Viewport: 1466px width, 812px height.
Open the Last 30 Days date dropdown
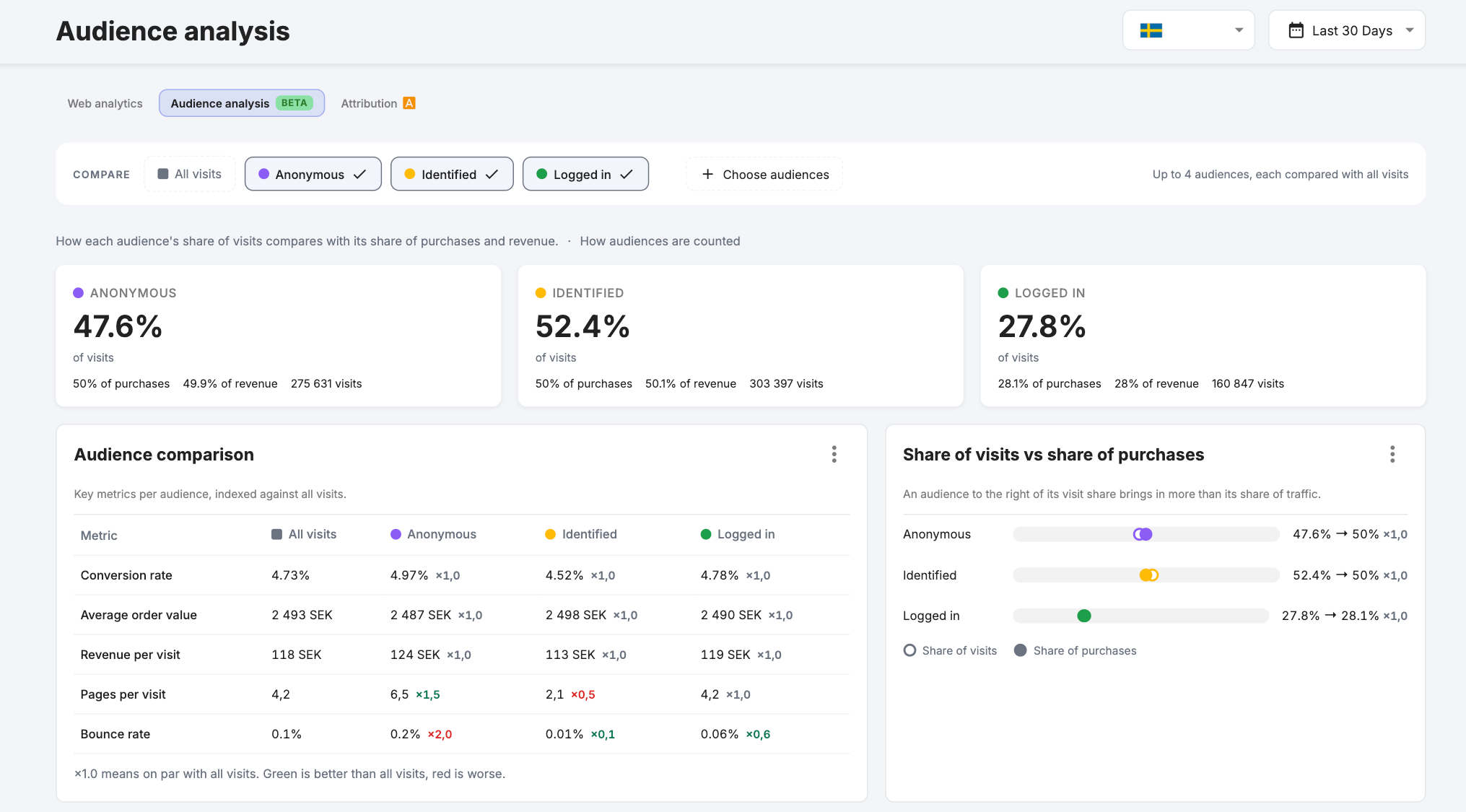click(x=1346, y=30)
